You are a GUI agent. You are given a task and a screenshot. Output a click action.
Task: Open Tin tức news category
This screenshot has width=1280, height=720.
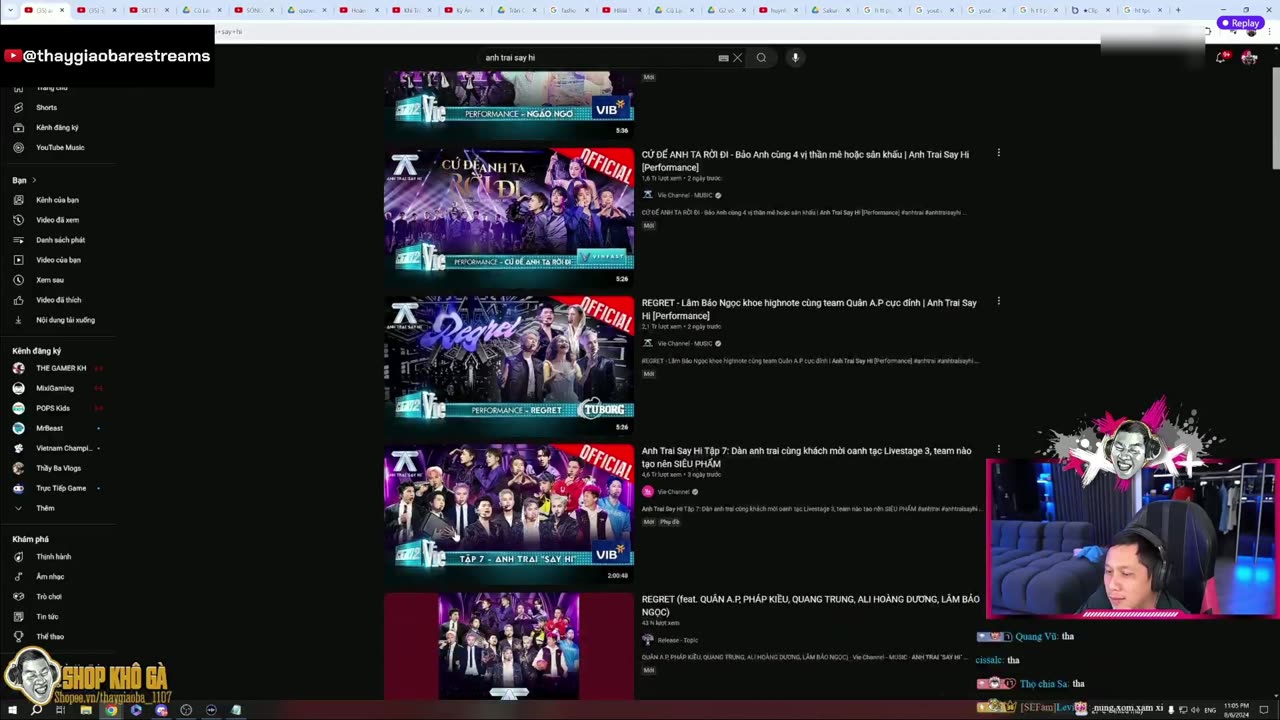click(47, 617)
